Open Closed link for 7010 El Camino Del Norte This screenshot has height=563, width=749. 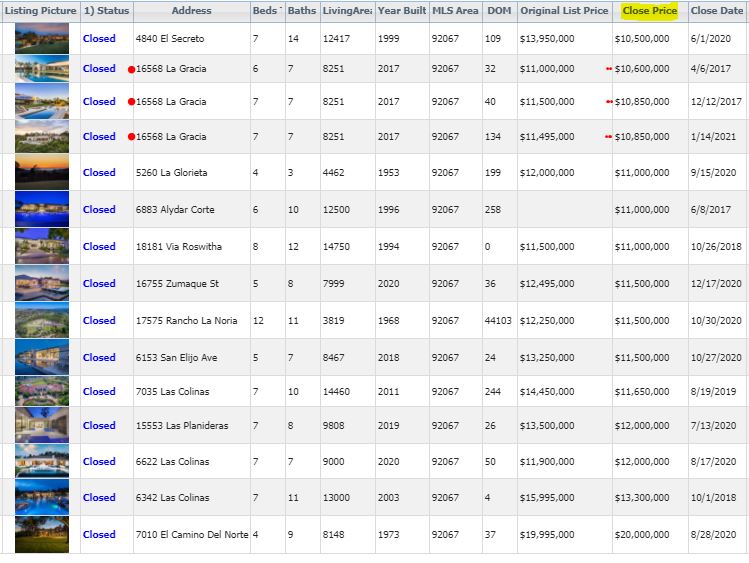tap(99, 535)
